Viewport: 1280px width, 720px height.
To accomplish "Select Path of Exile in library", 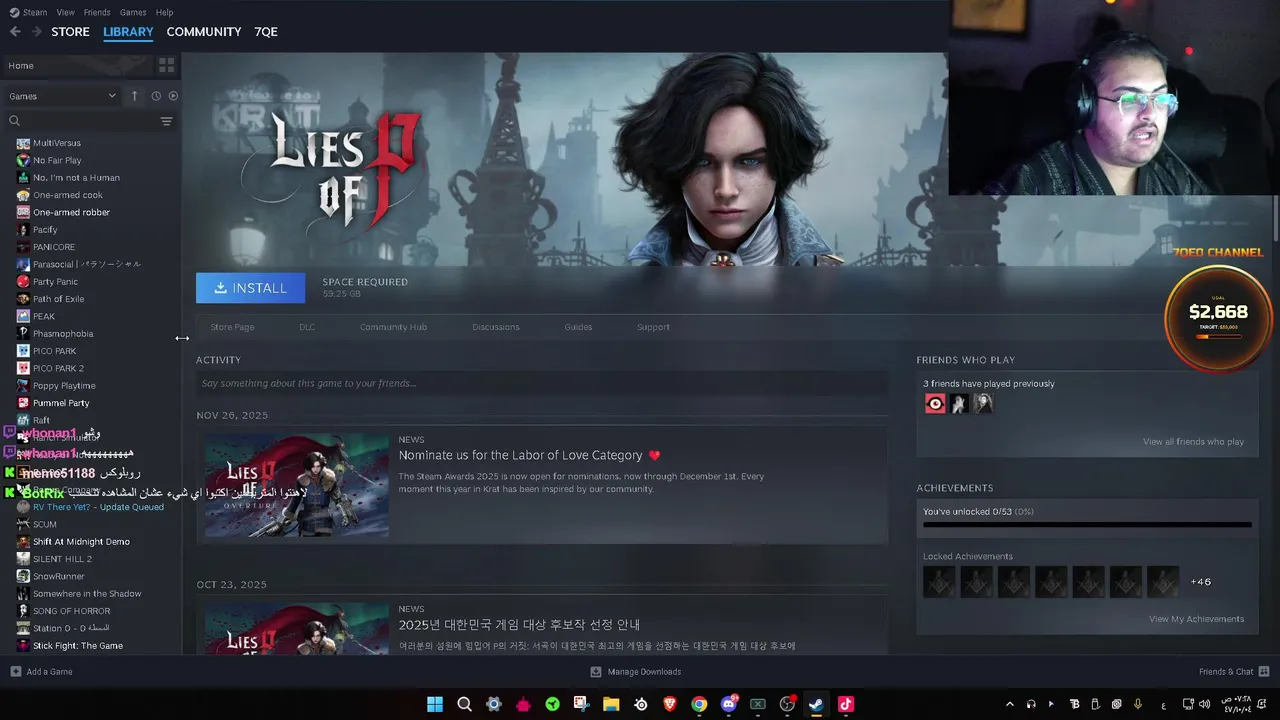I will pos(58,299).
